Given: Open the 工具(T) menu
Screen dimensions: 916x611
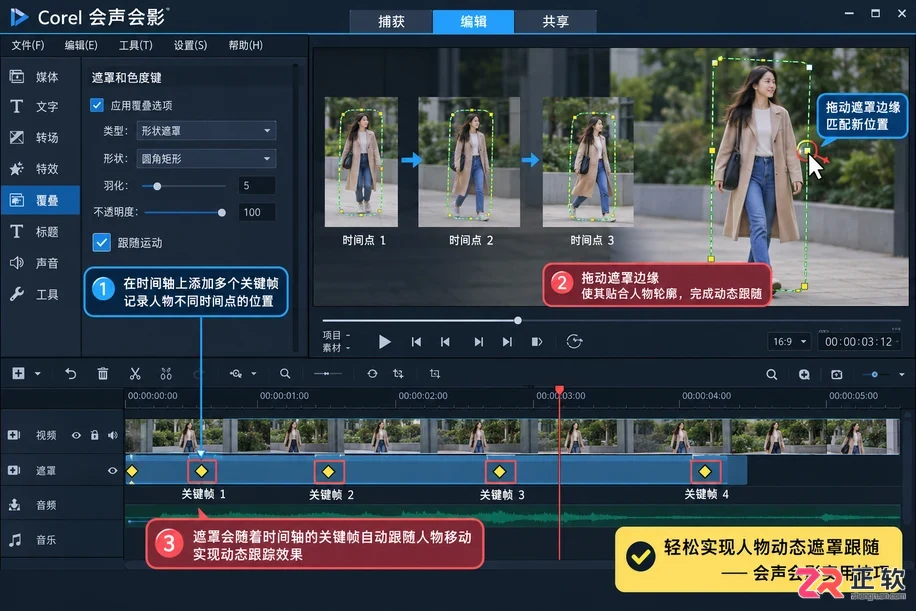Looking at the screenshot, I should pos(136,45).
